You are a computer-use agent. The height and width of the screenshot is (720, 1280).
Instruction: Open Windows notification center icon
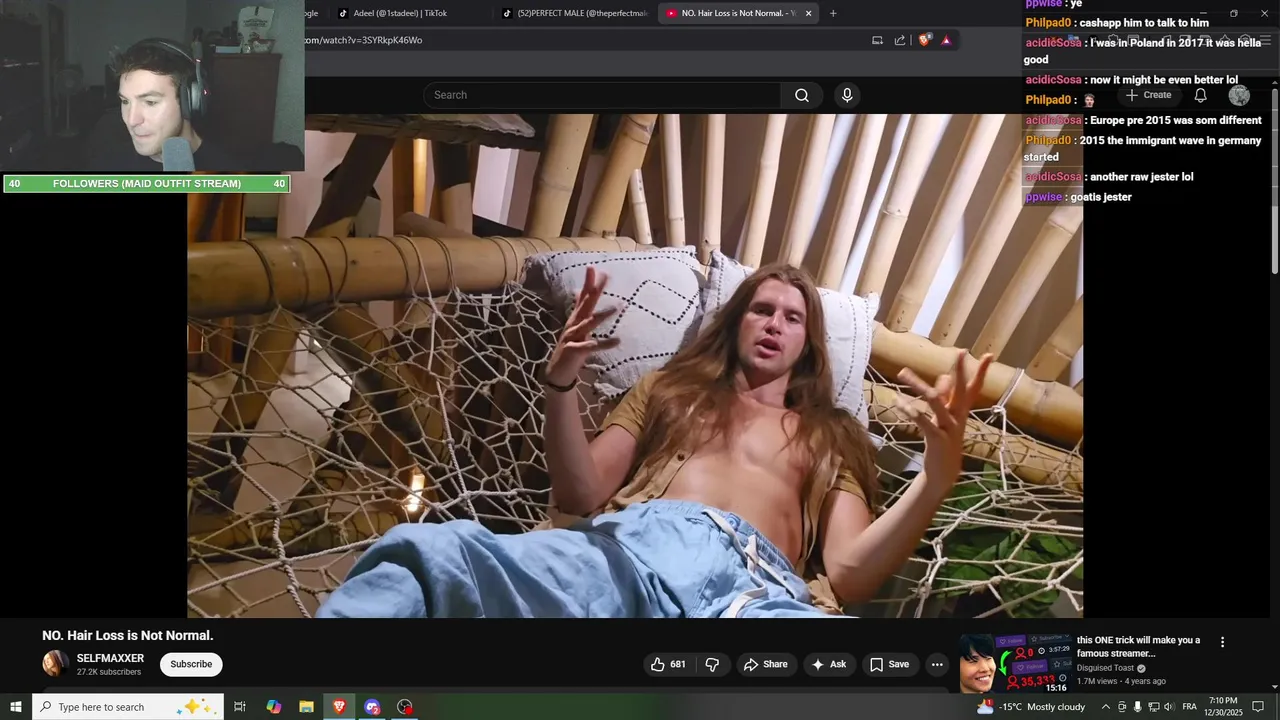[1259, 707]
